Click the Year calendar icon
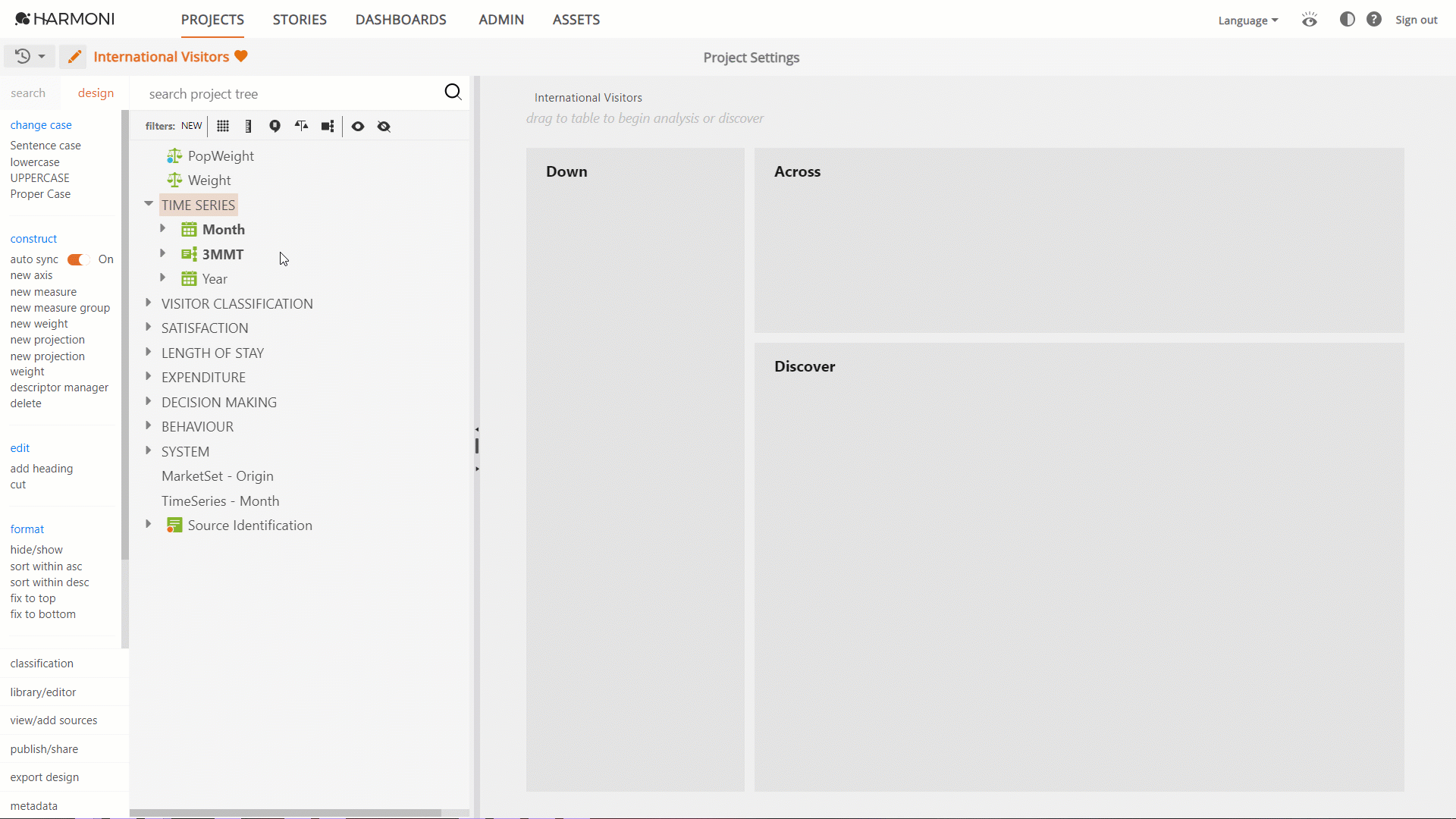Screen dimensions: 1456x819 click(x=189, y=278)
